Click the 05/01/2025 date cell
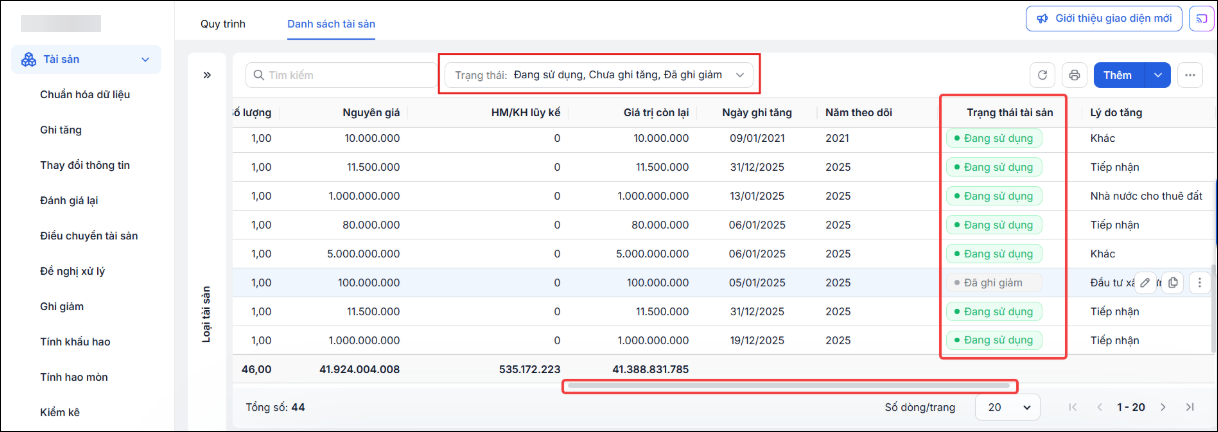This screenshot has width=1218, height=432. [757, 283]
